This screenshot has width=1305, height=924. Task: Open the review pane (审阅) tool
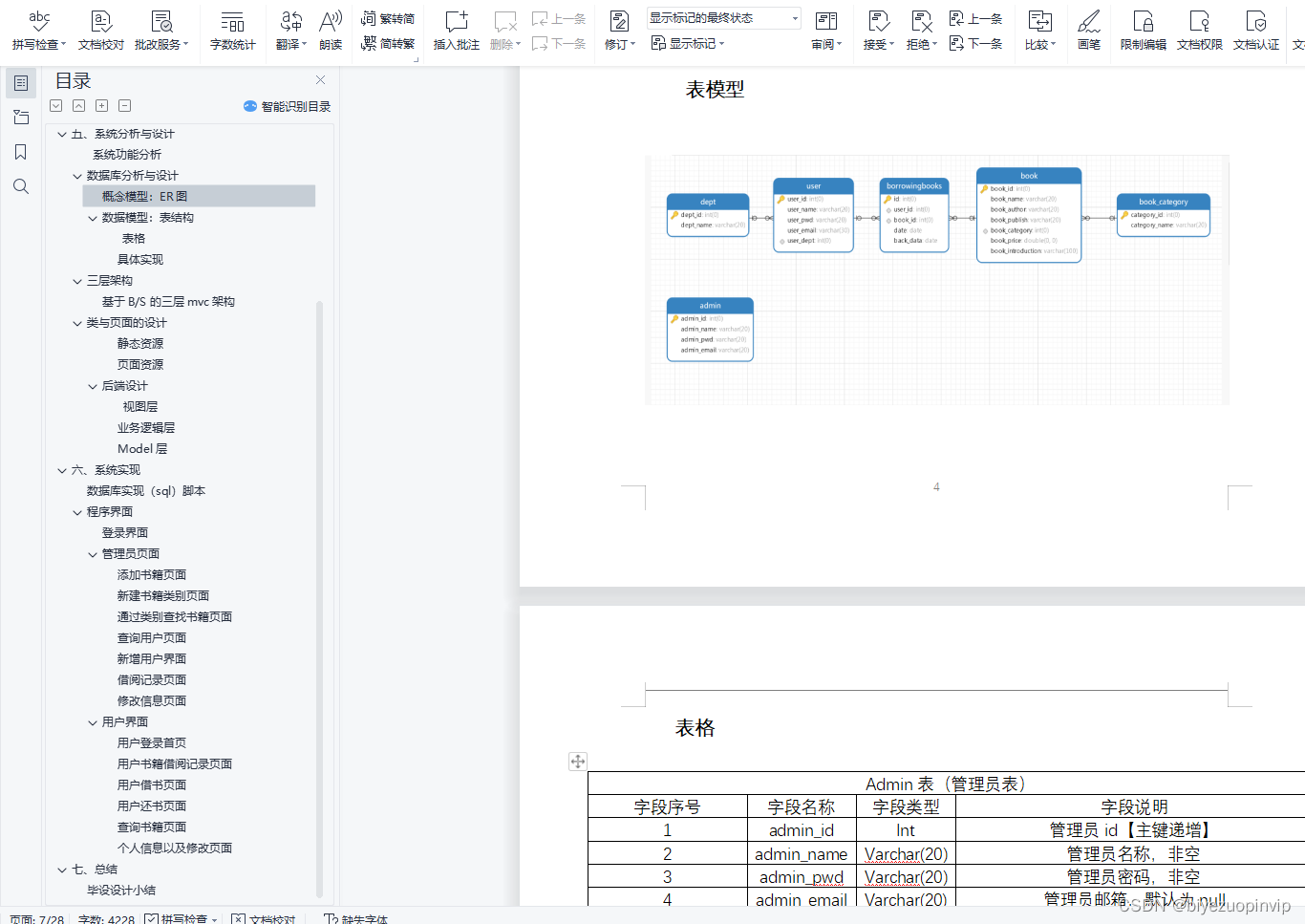pyautogui.click(x=826, y=29)
